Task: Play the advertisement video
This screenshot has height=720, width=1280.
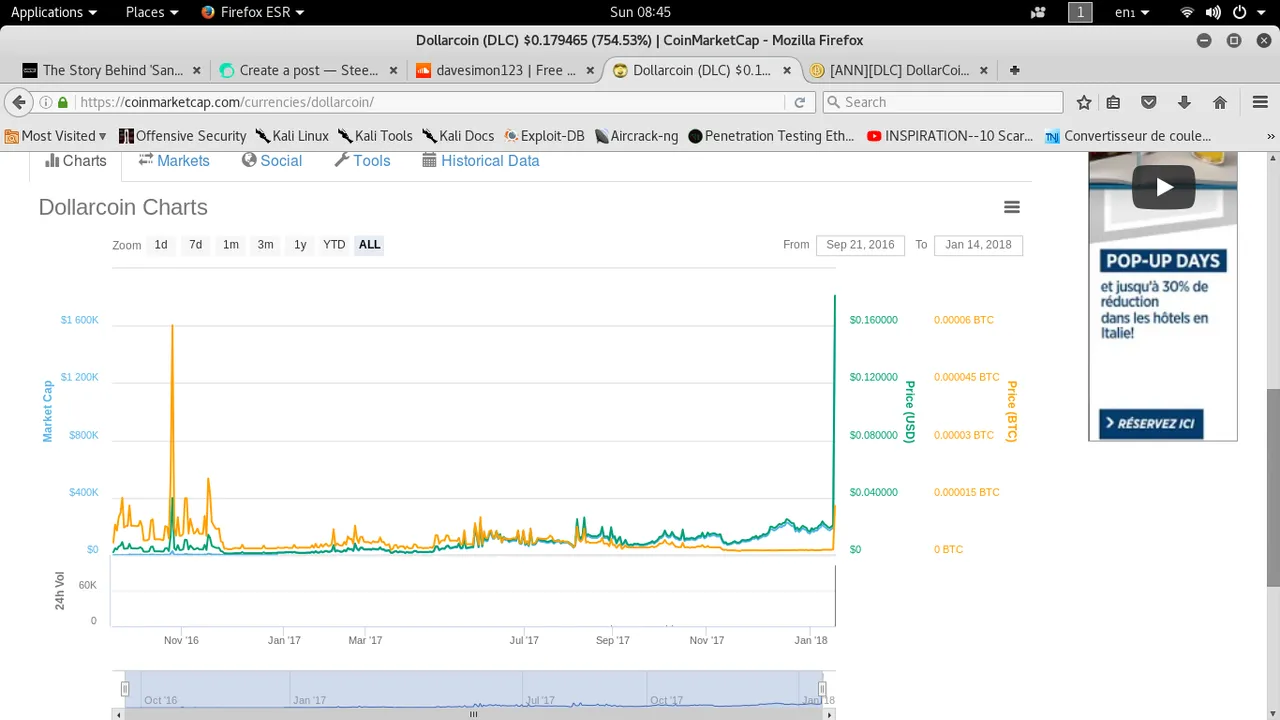Action: (1163, 187)
